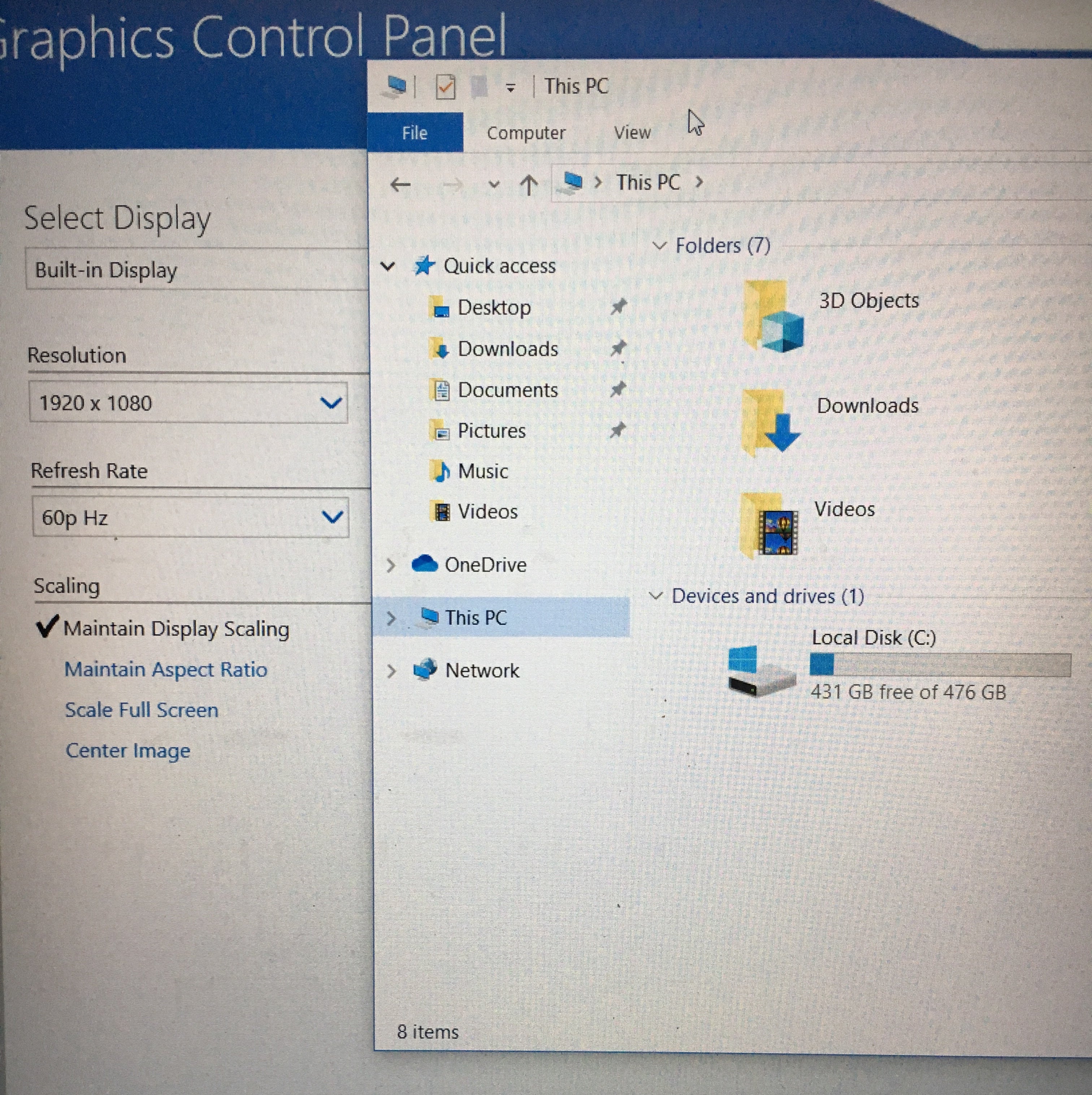The height and width of the screenshot is (1095, 1092).
Task: Select Built-in Display in Select Display box
Action: click(x=197, y=269)
